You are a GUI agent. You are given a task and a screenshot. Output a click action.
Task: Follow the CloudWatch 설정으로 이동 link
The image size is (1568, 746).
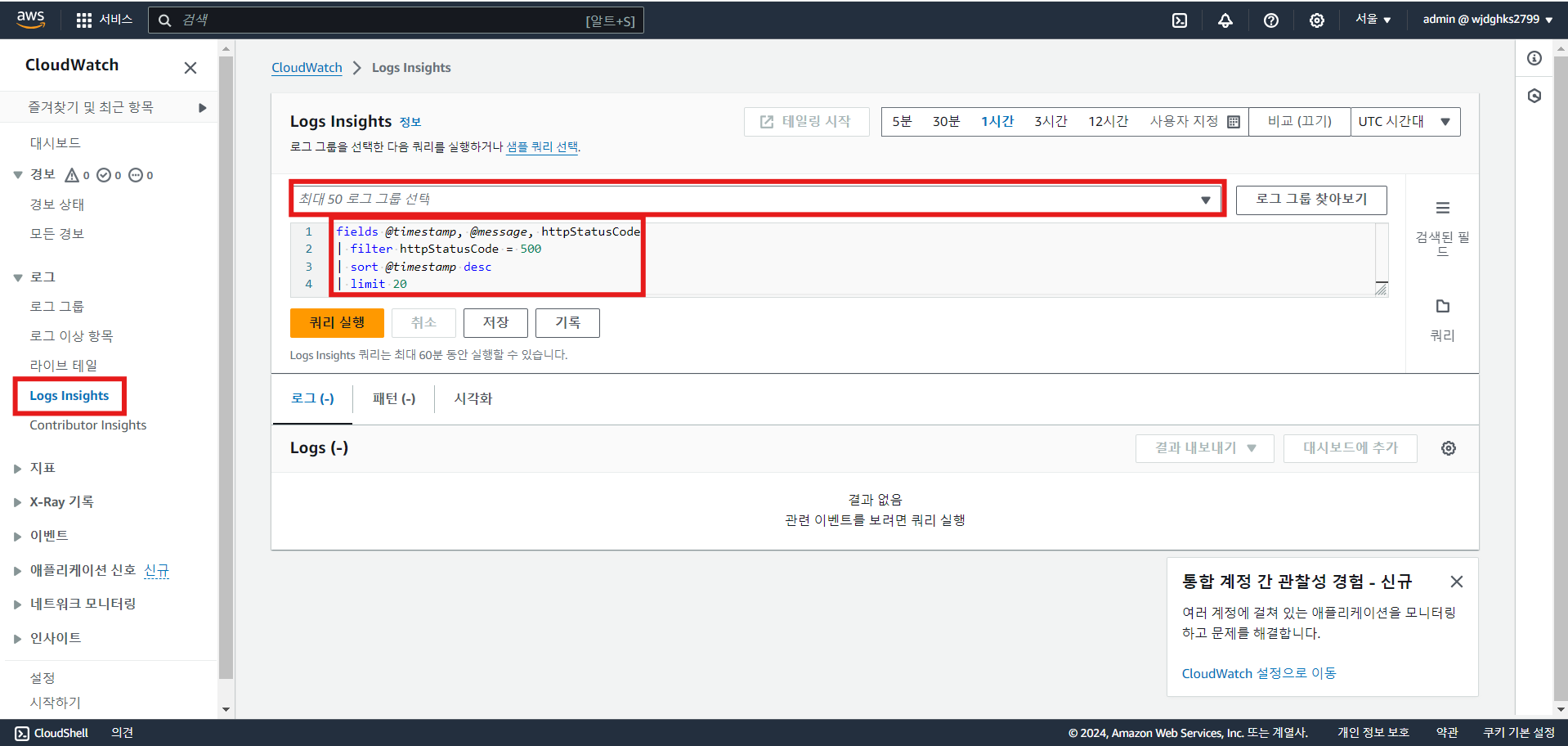[1259, 674]
